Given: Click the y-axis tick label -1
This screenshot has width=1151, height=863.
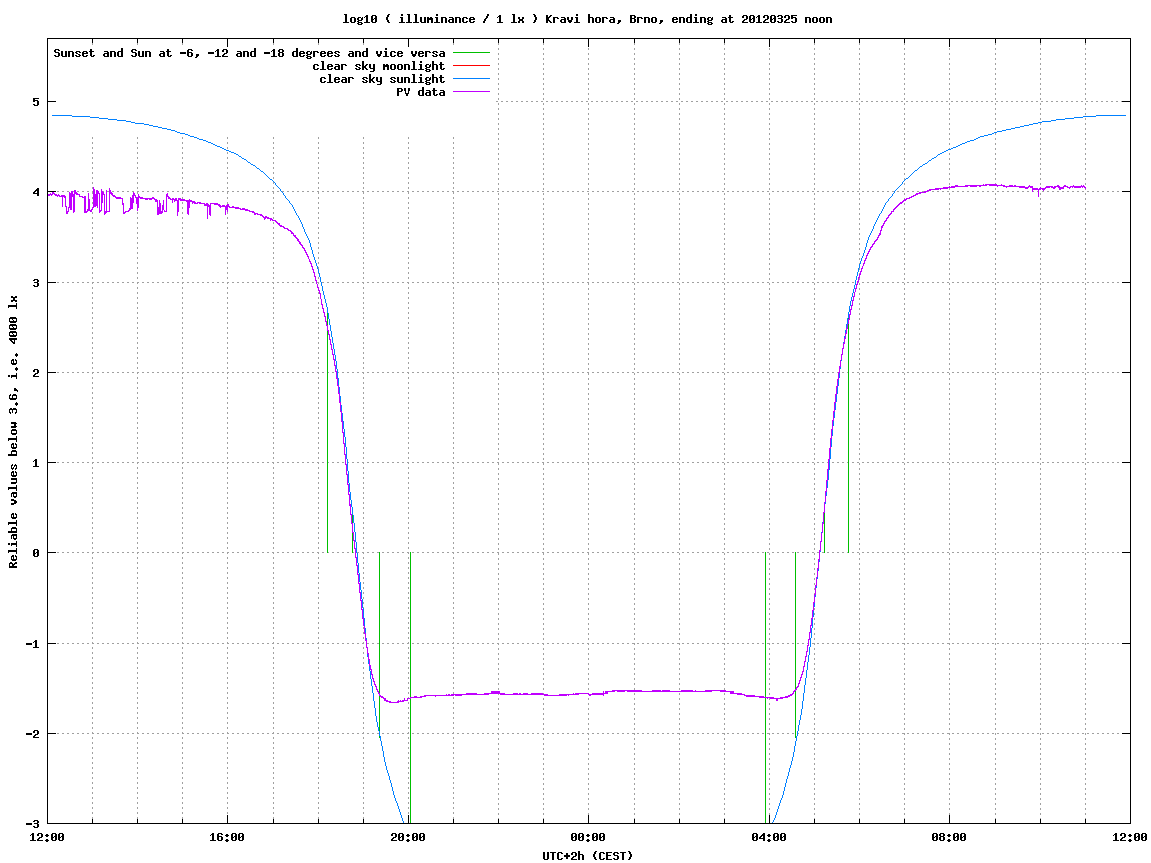Looking at the screenshot, I should (x=32, y=644).
